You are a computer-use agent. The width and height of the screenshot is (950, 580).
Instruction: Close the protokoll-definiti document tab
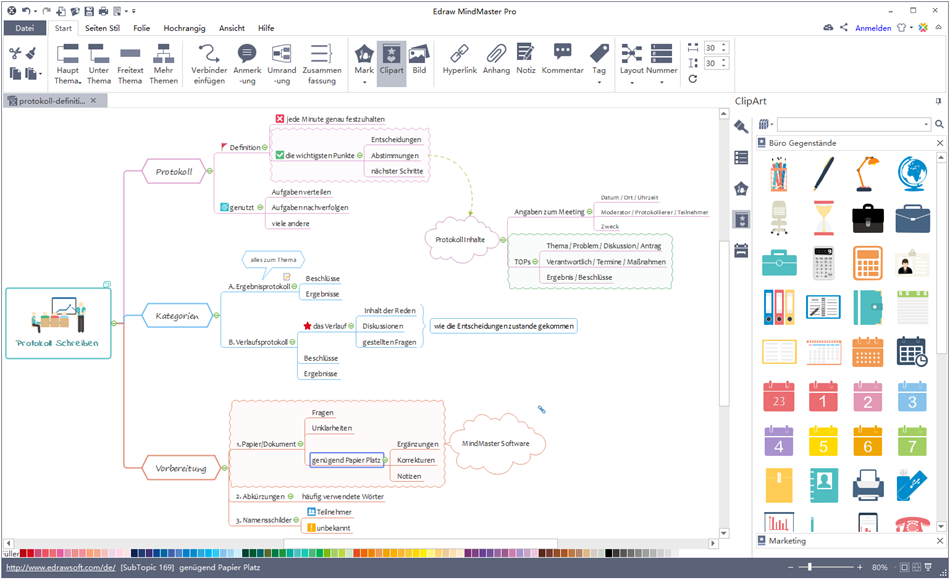tap(93, 101)
